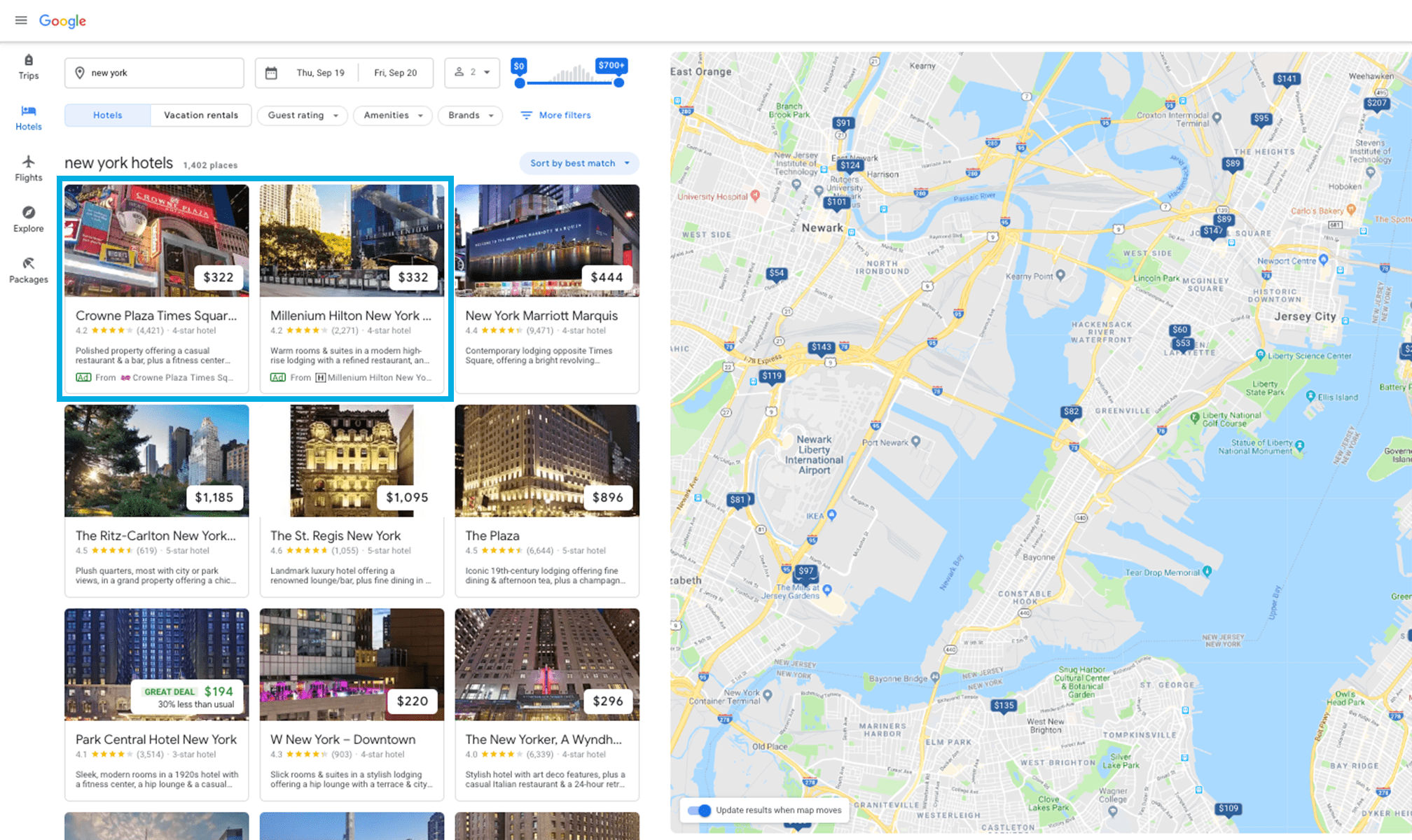Screen dimensions: 1412x840
Task: Open the Guest rating filter dropdown
Action: point(303,115)
